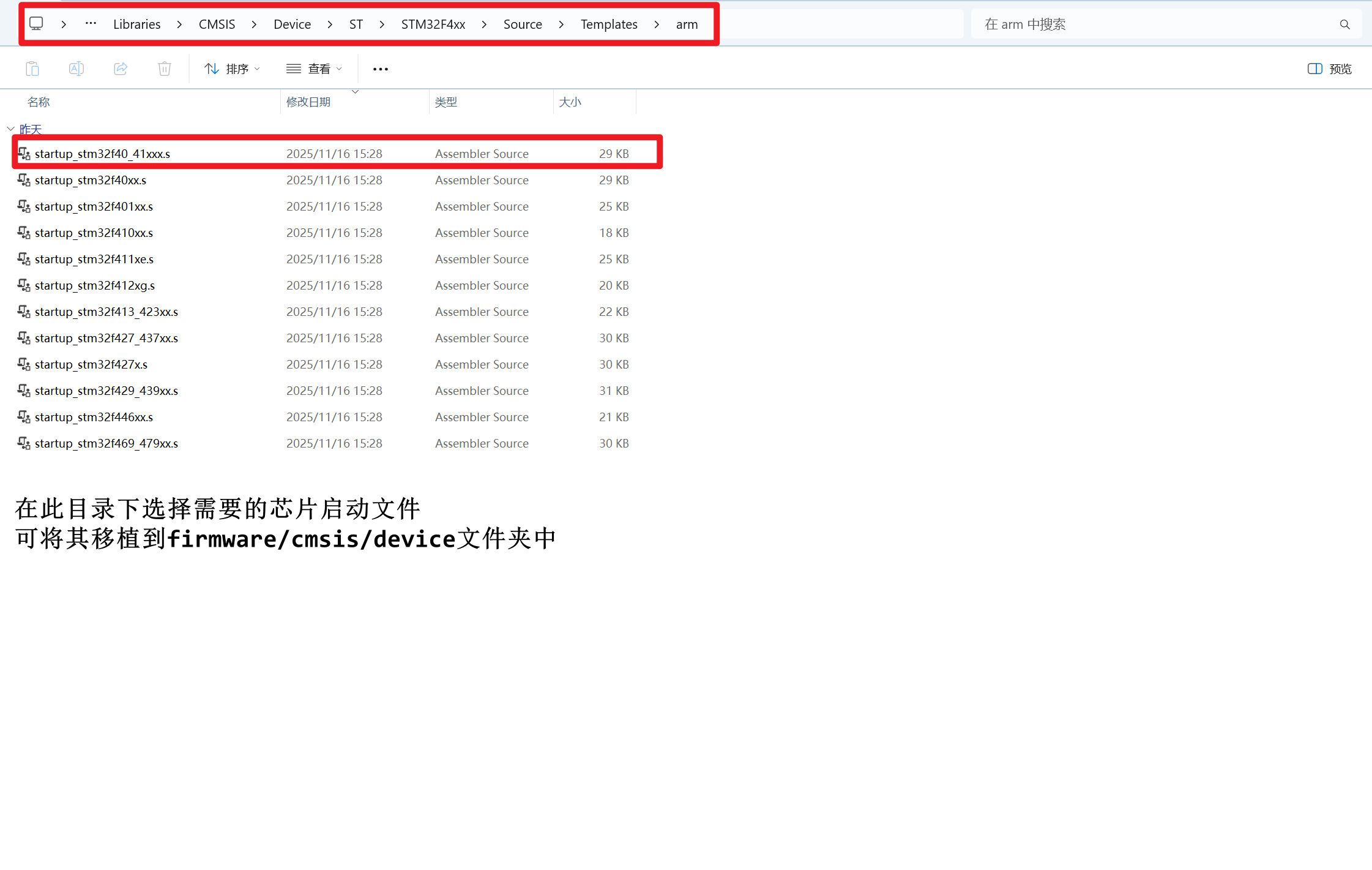The height and width of the screenshot is (870, 1372).
Task: Click the STM32F4xx breadcrumb segment
Action: click(433, 24)
